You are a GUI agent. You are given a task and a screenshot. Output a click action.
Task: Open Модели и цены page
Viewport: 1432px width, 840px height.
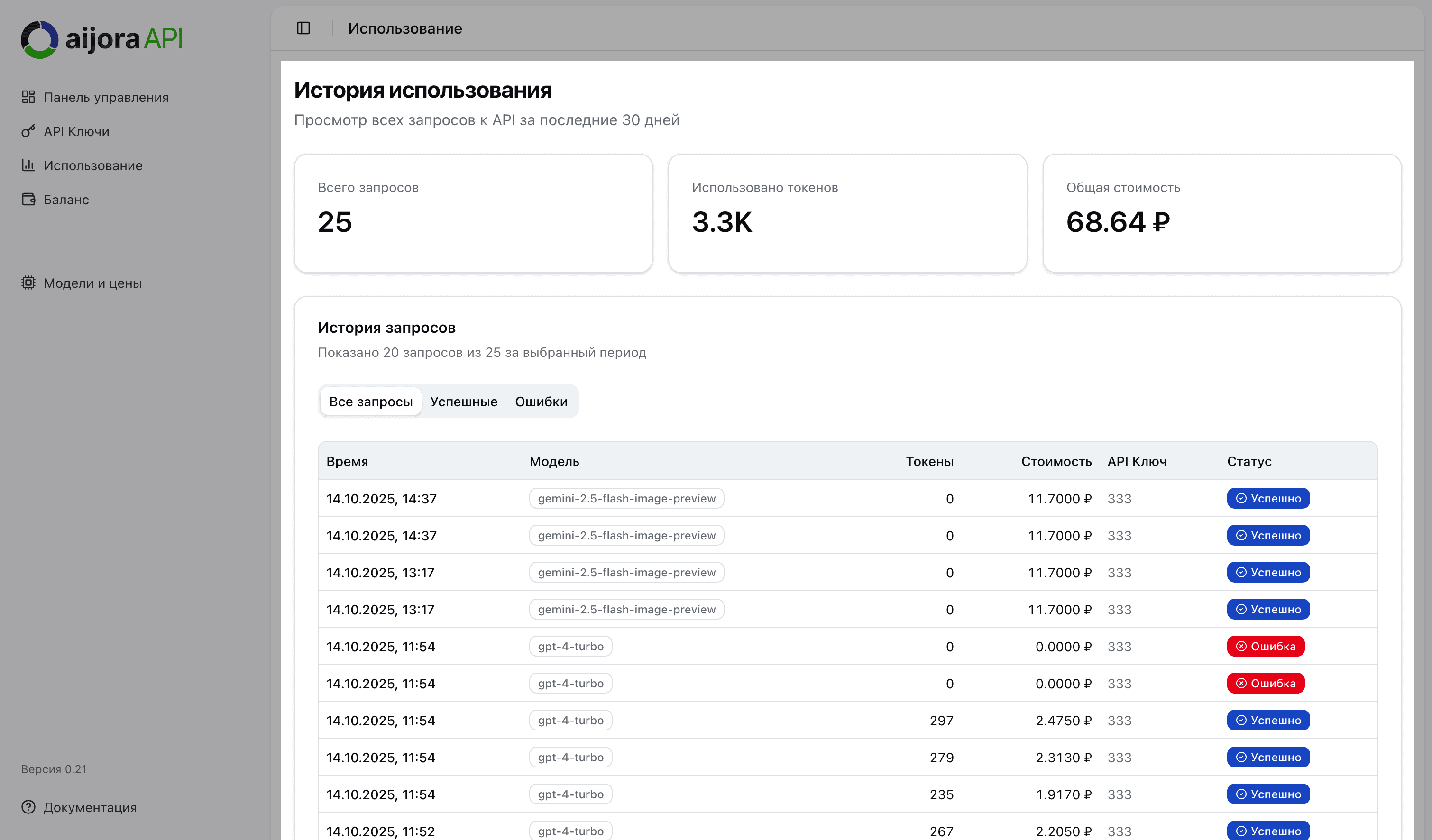(92, 283)
